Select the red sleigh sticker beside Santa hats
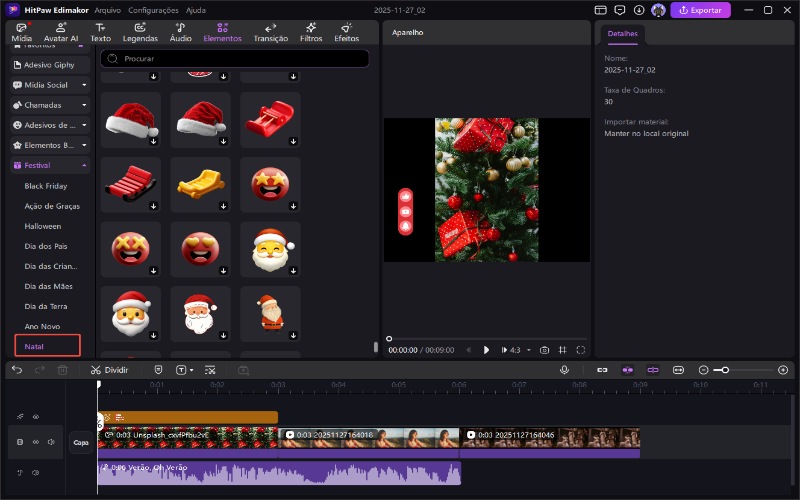The image size is (800, 500). coord(270,120)
